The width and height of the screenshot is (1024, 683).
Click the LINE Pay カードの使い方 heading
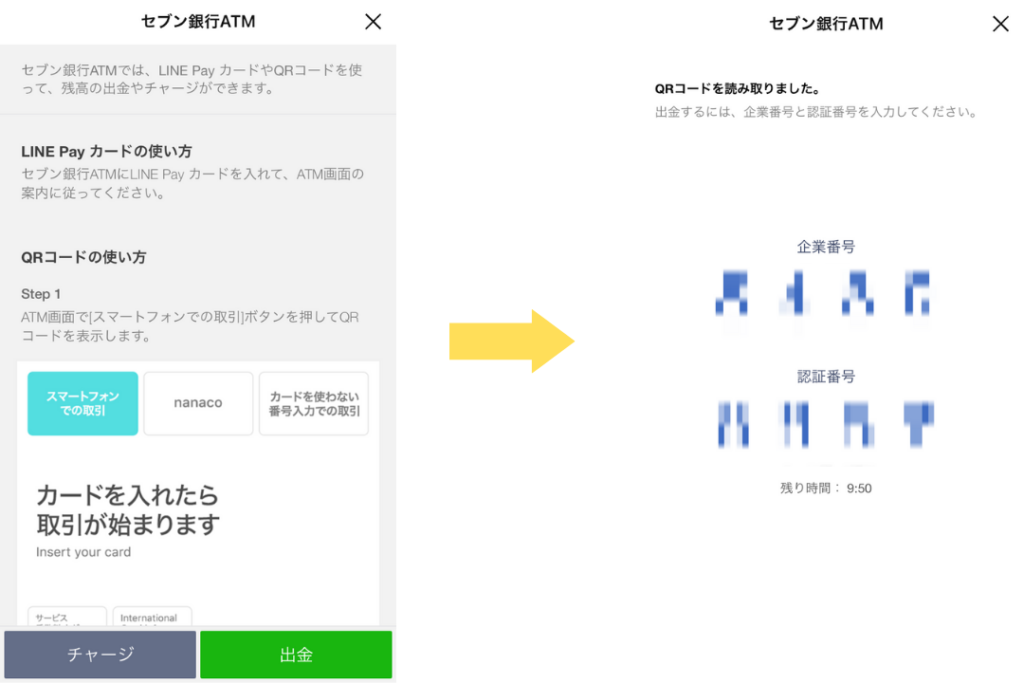coord(106,151)
